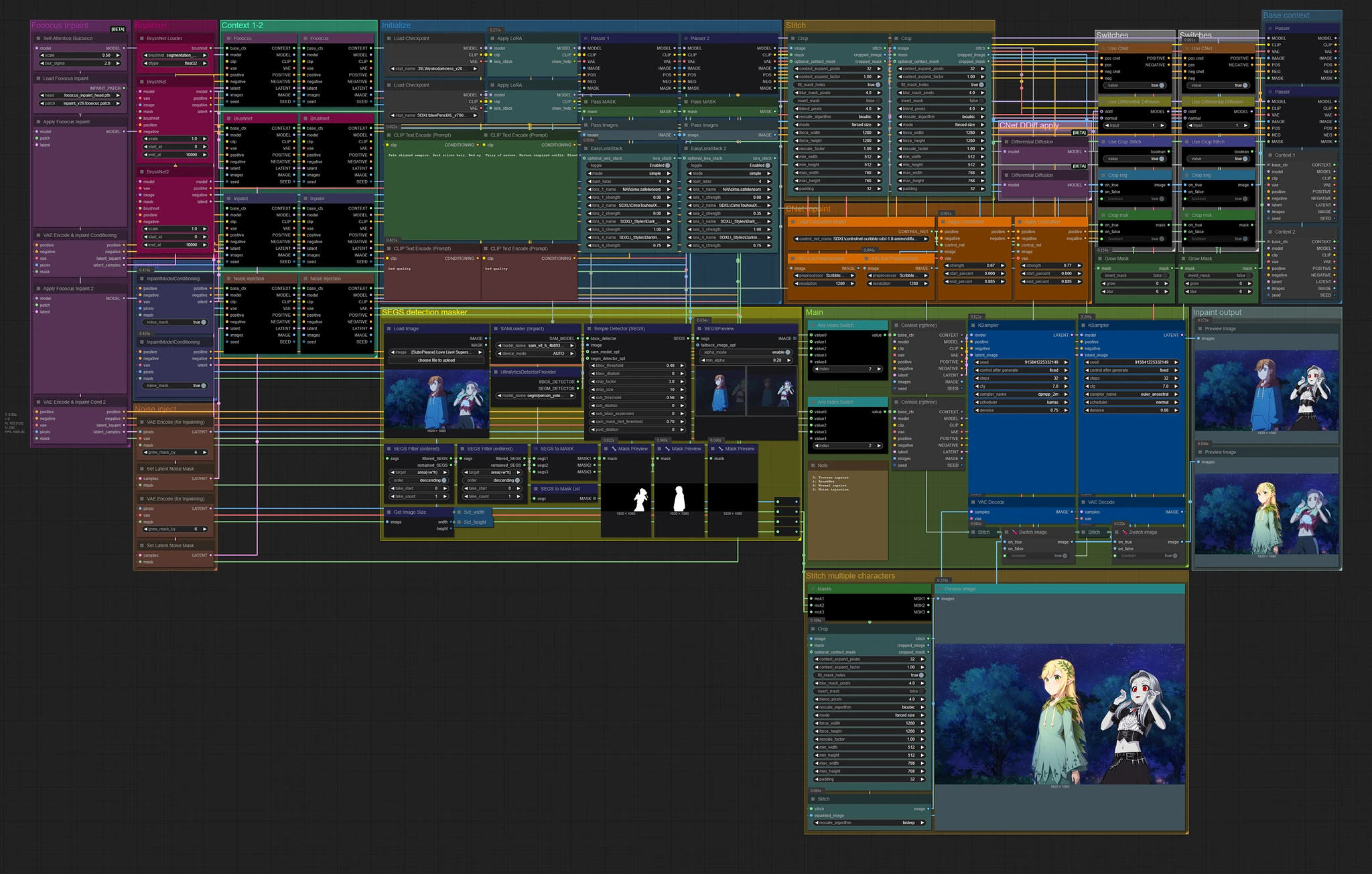This screenshot has width=1372, height=874.
Task: Open device_mode AUTO dropdown in SAMLoader
Action: (536, 354)
